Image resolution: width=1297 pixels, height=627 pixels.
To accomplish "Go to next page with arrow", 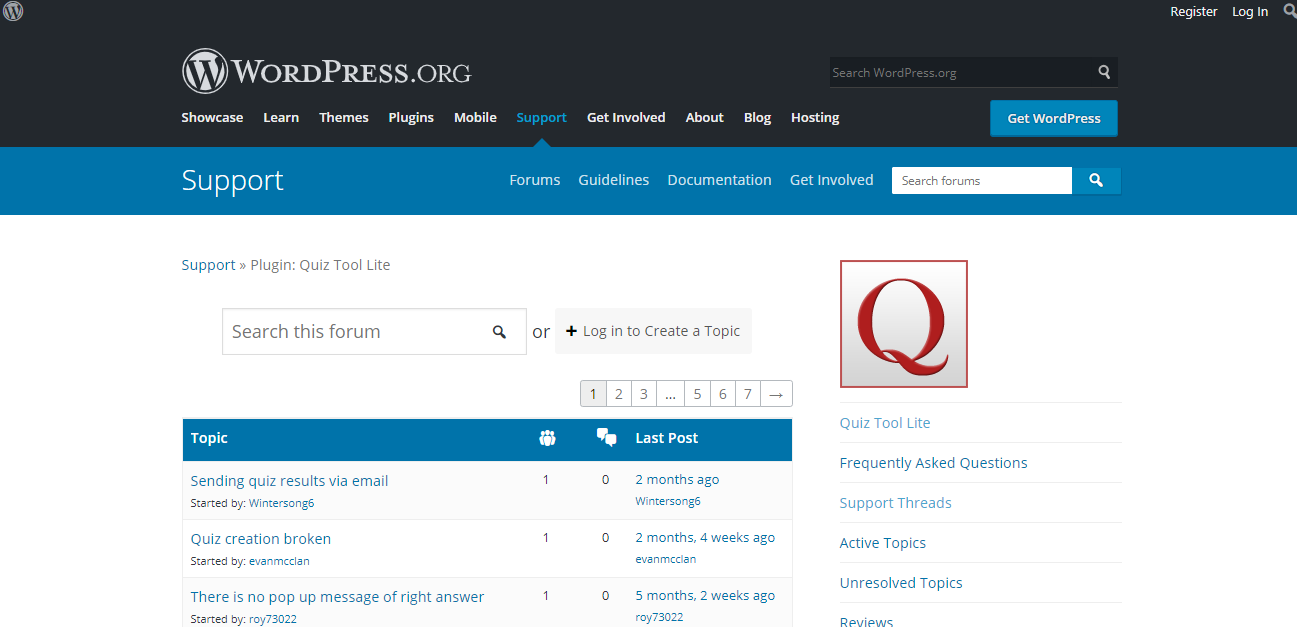I will [776, 394].
